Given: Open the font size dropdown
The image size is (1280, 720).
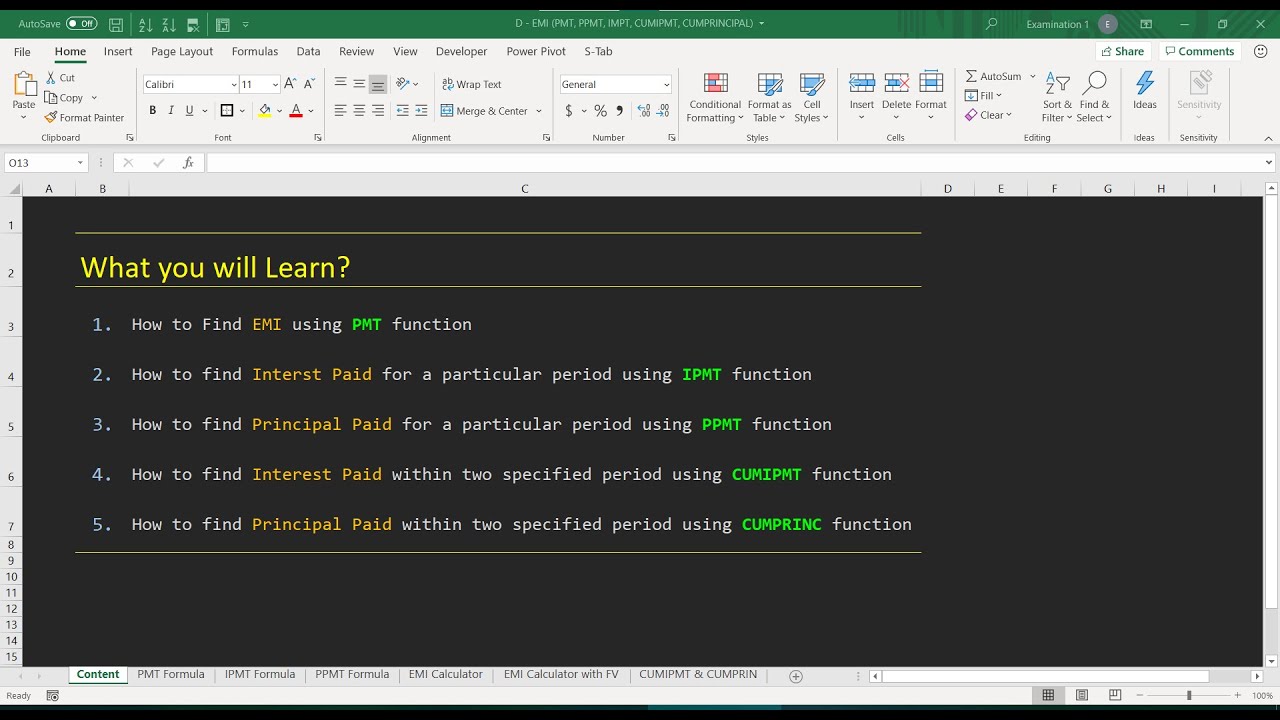Looking at the screenshot, I should click(x=275, y=85).
